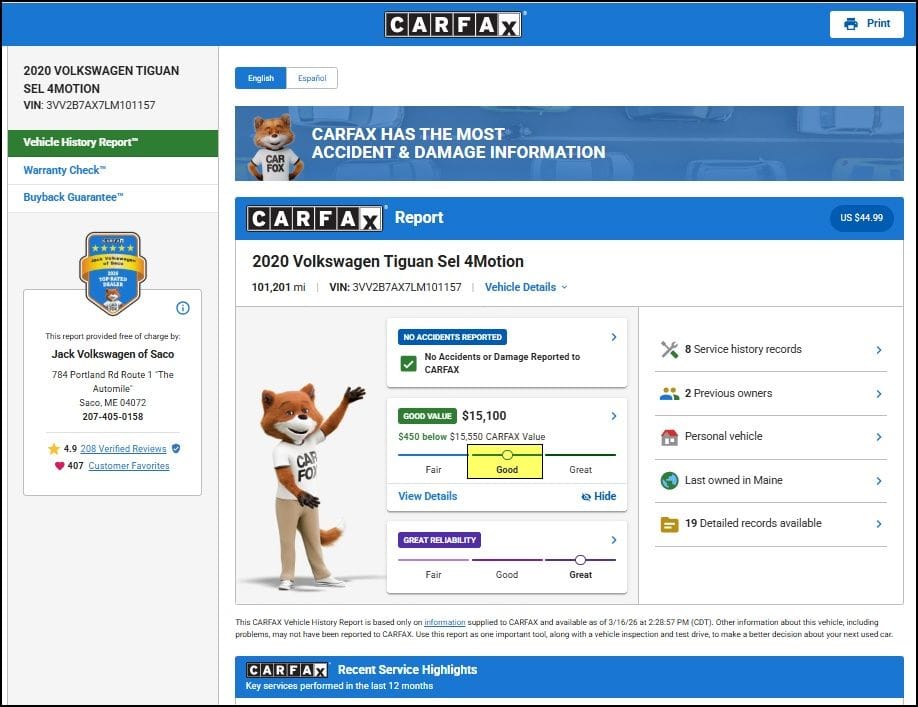Click the previous owners people icon
Screen dimensions: 918x707
click(x=669, y=394)
